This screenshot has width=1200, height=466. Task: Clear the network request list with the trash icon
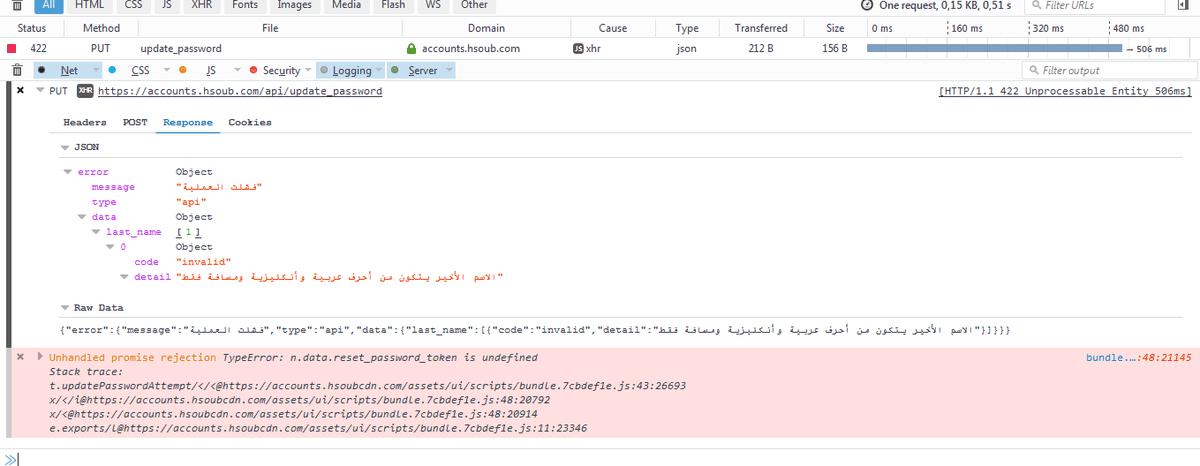point(15,5)
